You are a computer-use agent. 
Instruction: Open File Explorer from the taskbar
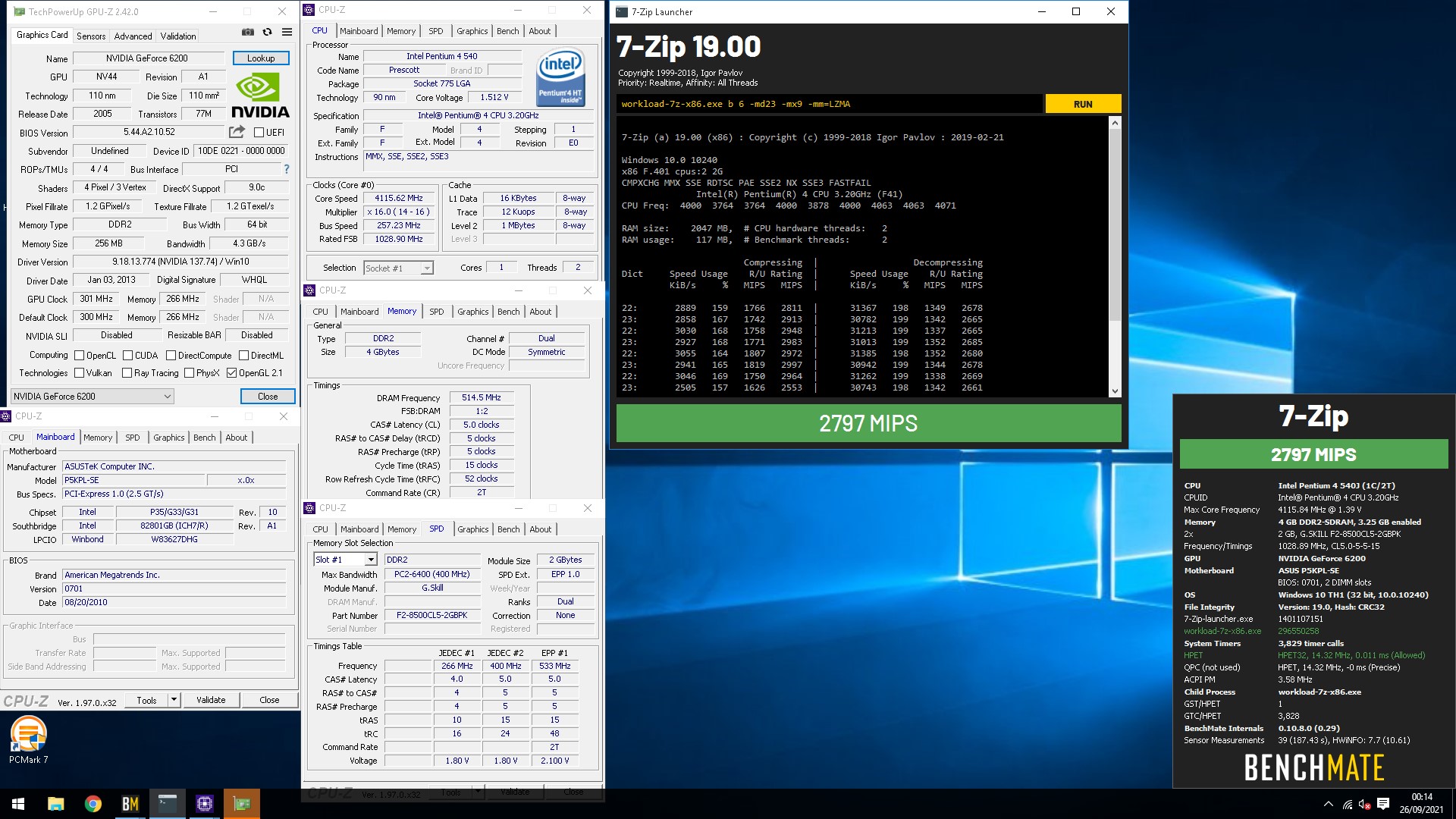coord(55,804)
